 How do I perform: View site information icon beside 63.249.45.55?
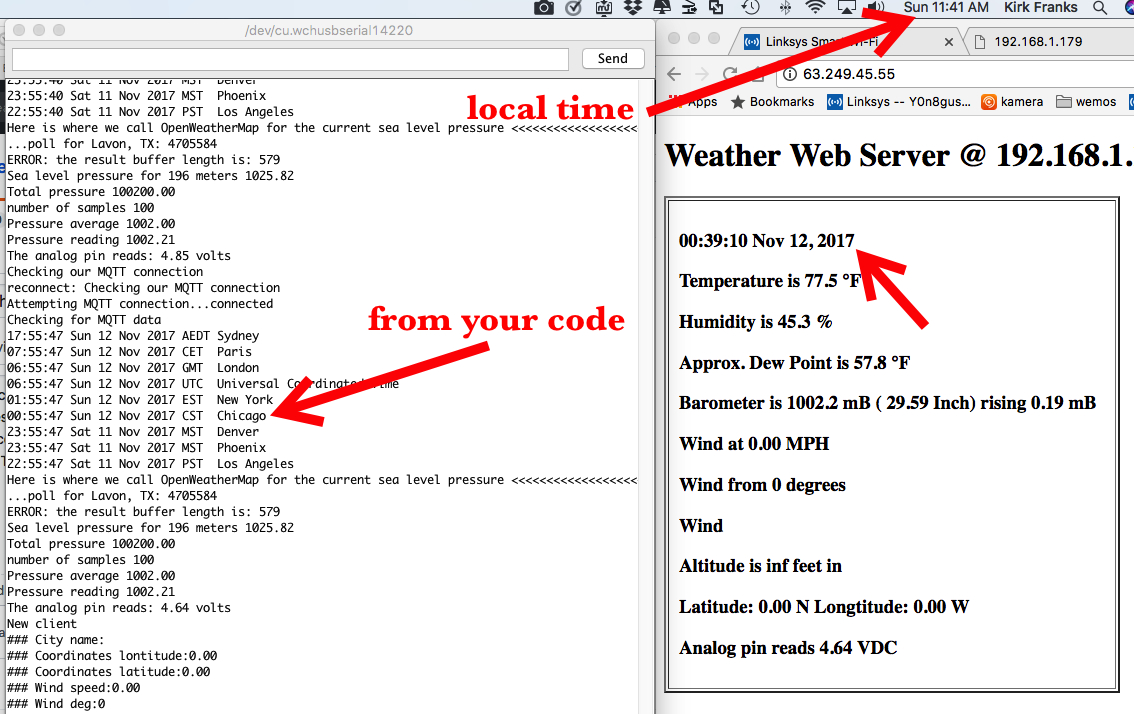[x=790, y=74]
